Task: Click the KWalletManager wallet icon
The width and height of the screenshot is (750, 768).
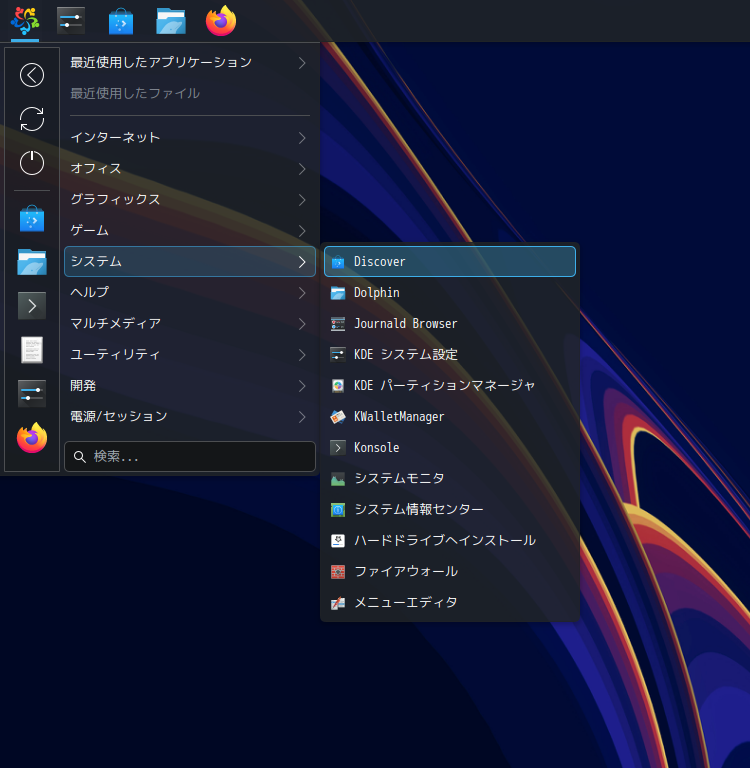Action: pyautogui.click(x=338, y=417)
